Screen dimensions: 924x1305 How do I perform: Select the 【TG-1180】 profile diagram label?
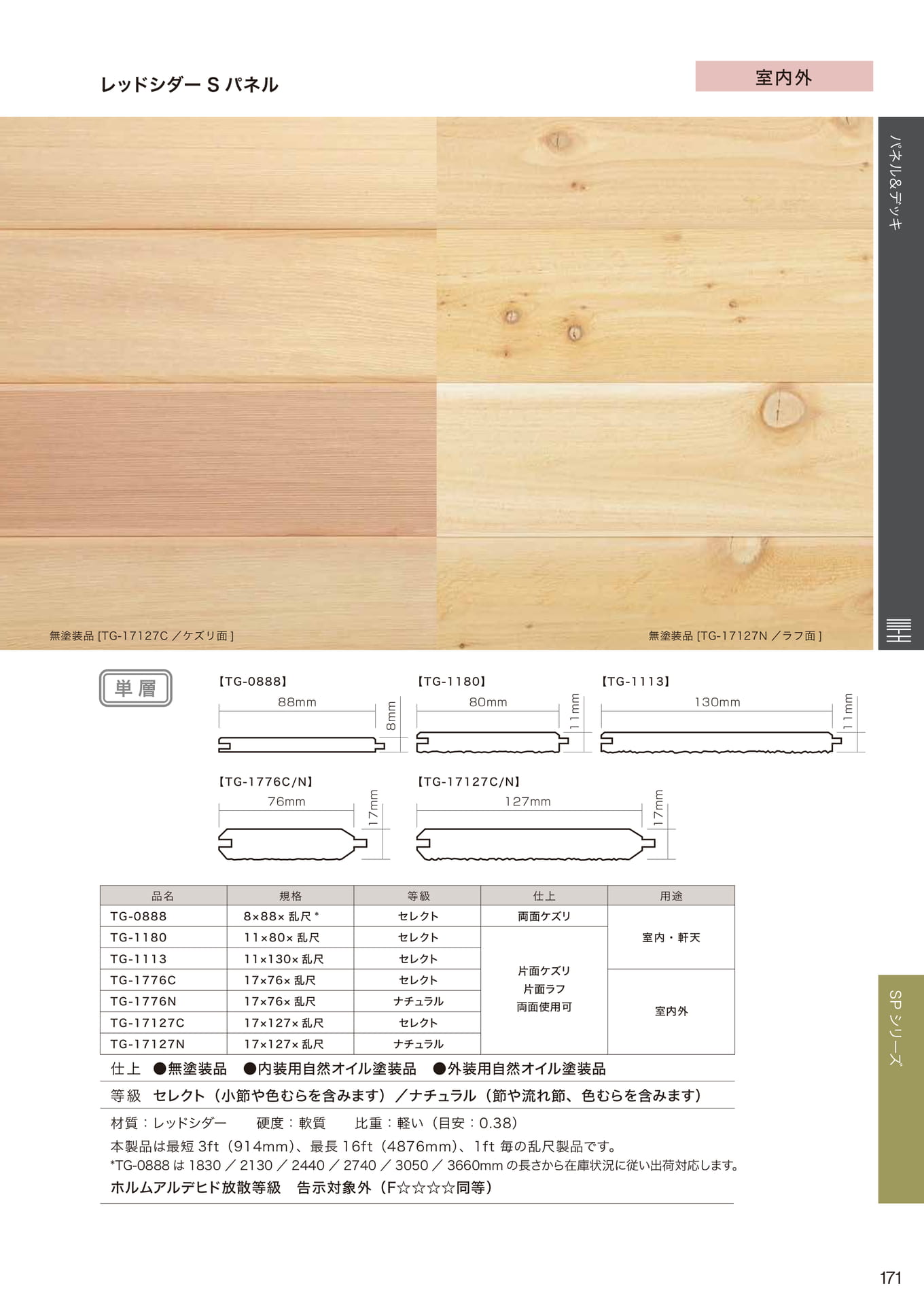click(452, 681)
